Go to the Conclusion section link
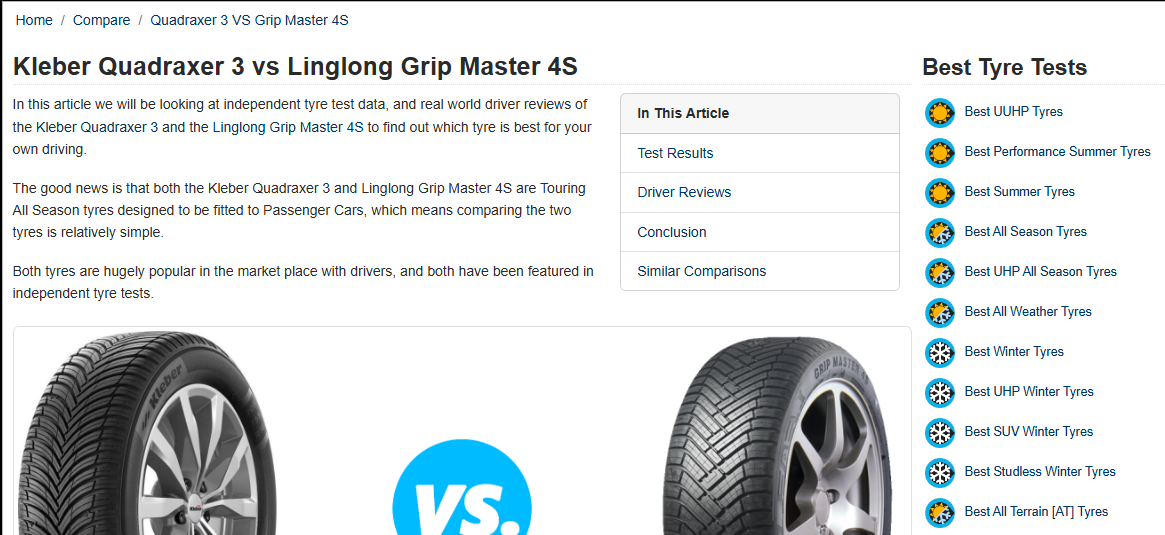Screen dimensions: 1165x535 pyautogui.click(x=672, y=232)
